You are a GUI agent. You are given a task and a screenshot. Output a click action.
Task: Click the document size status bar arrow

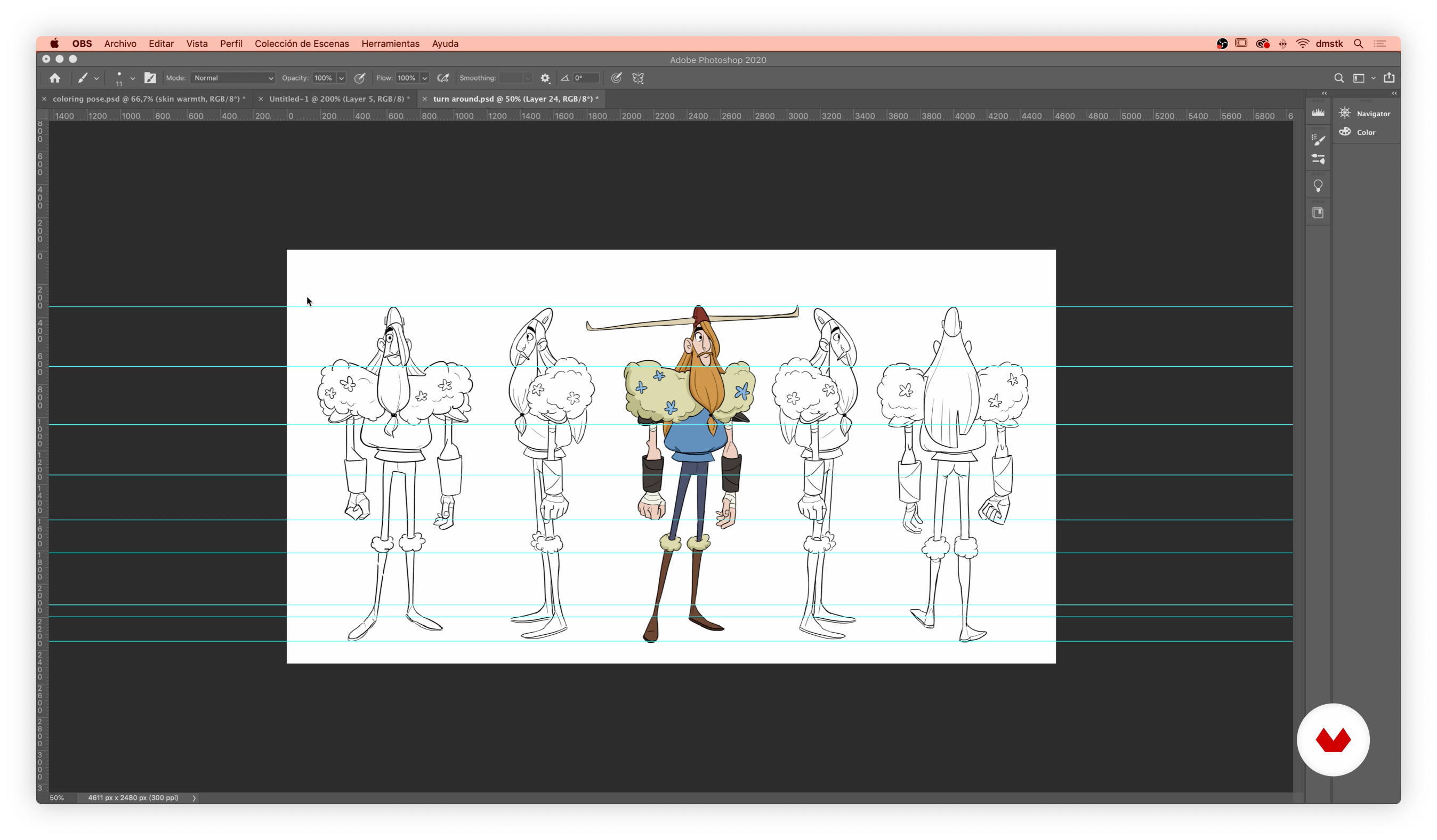pyautogui.click(x=193, y=798)
